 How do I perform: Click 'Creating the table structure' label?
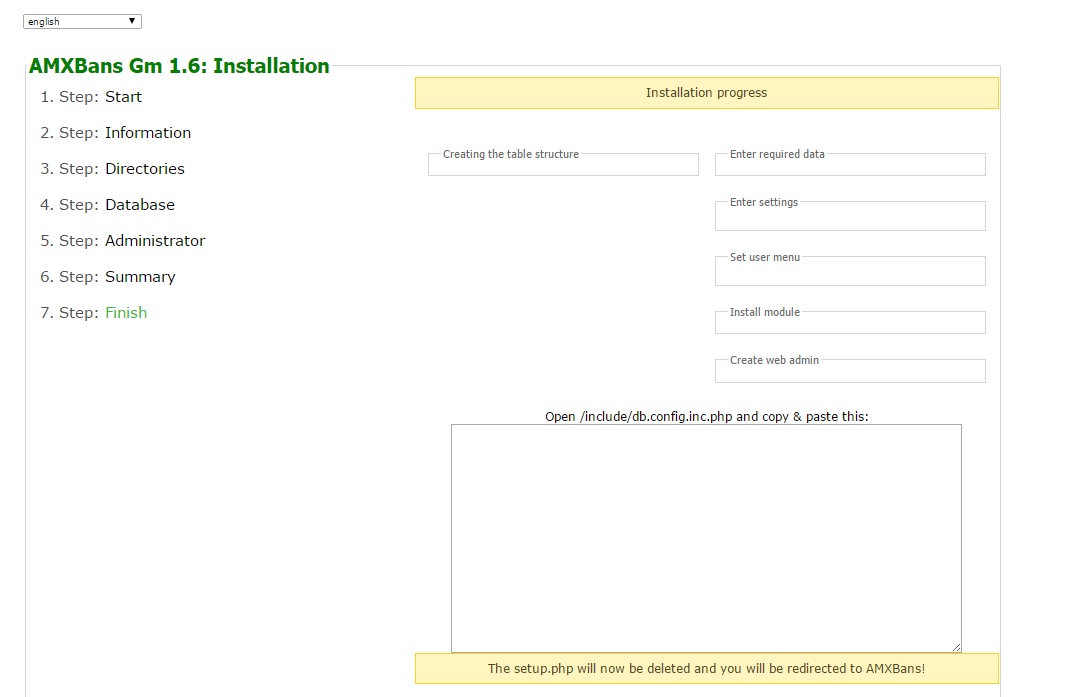pos(511,154)
